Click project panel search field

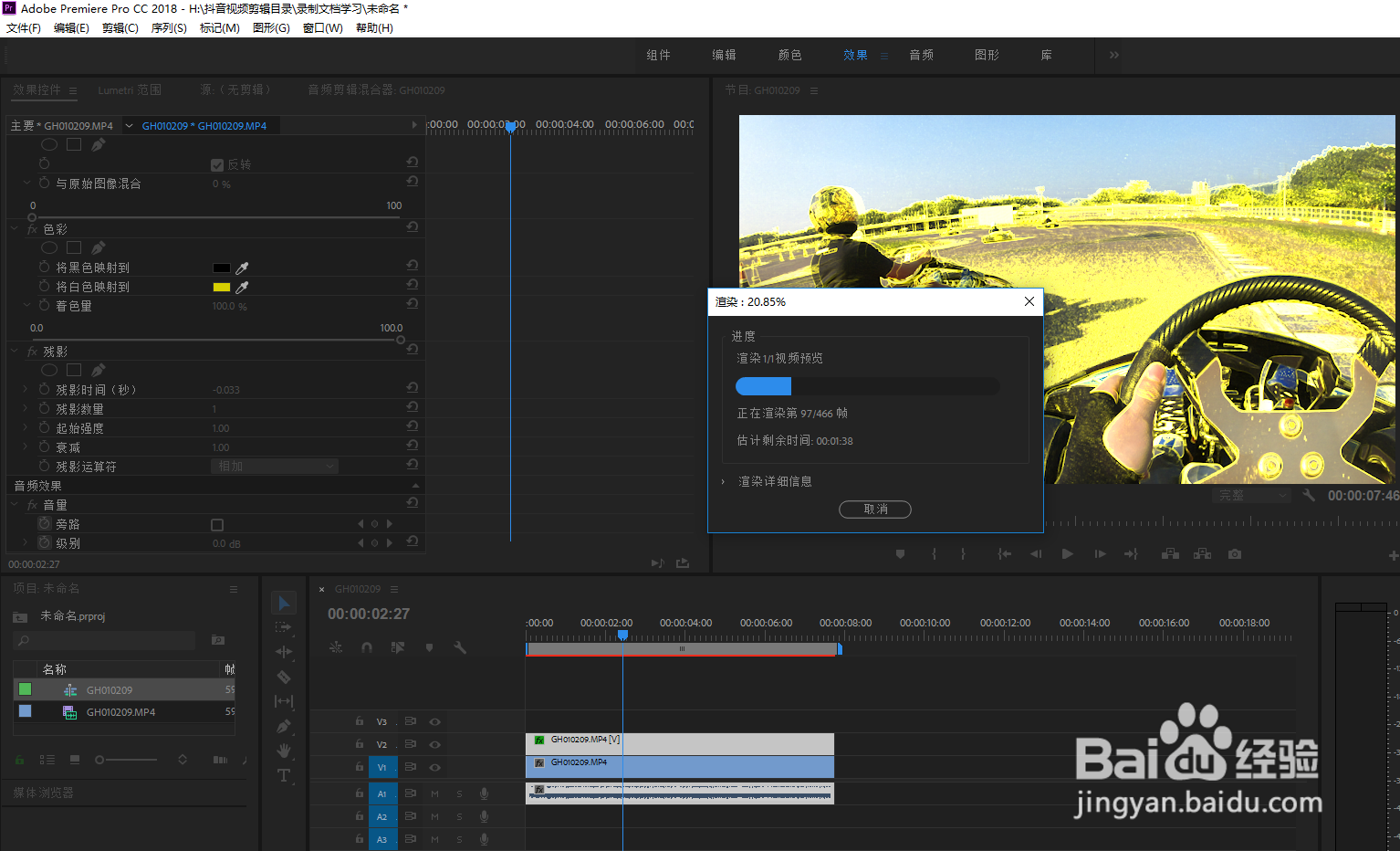(x=105, y=640)
